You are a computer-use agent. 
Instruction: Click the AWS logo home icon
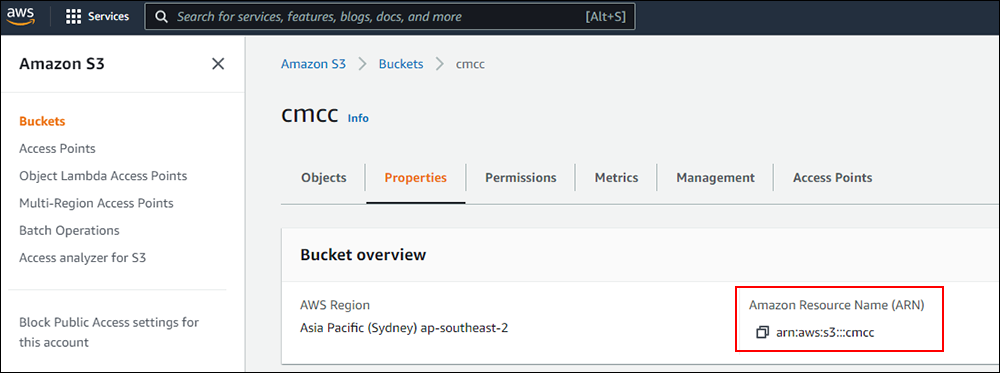point(20,16)
